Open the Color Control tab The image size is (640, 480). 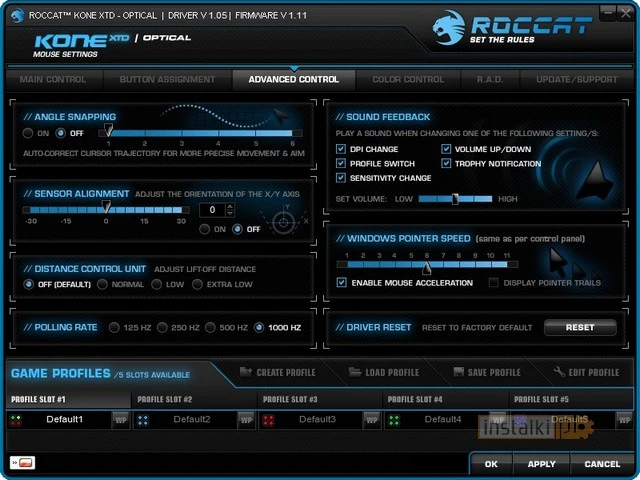tap(408, 80)
